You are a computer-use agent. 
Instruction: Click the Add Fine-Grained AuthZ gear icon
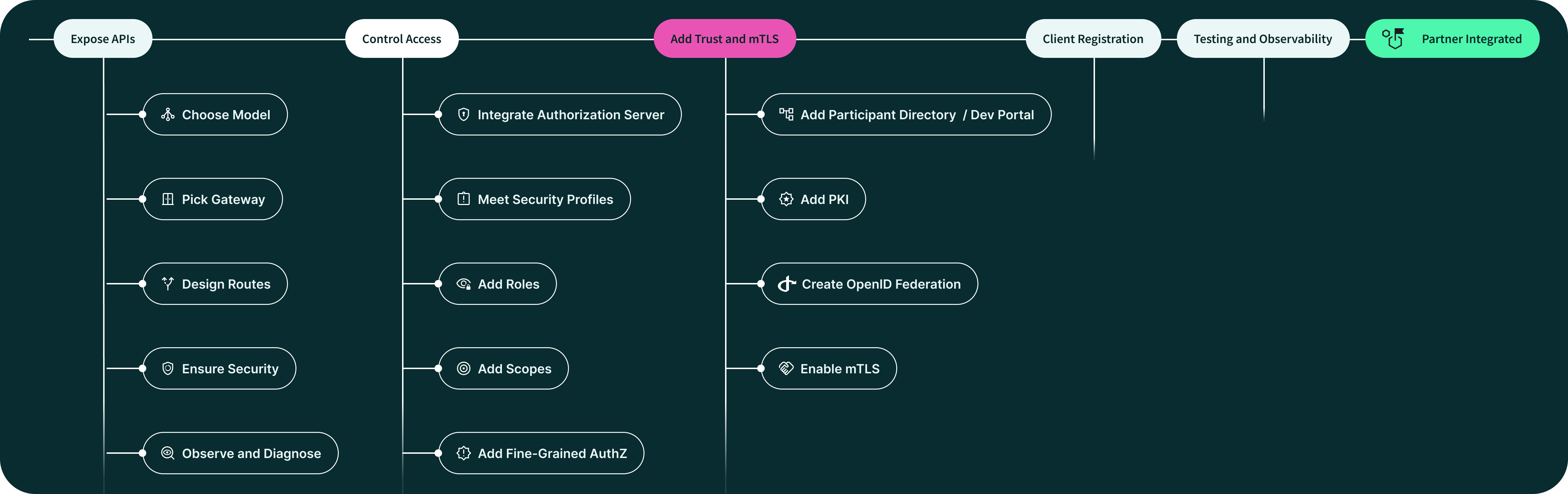pos(464,453)
